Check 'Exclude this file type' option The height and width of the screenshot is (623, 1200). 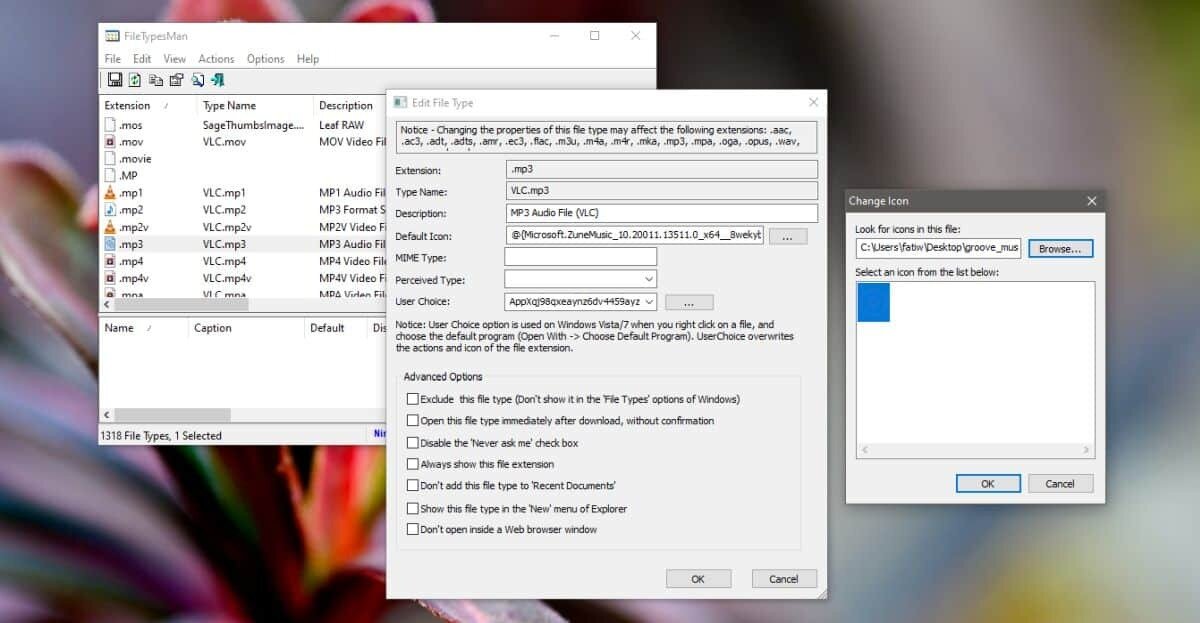pos(412,398)
